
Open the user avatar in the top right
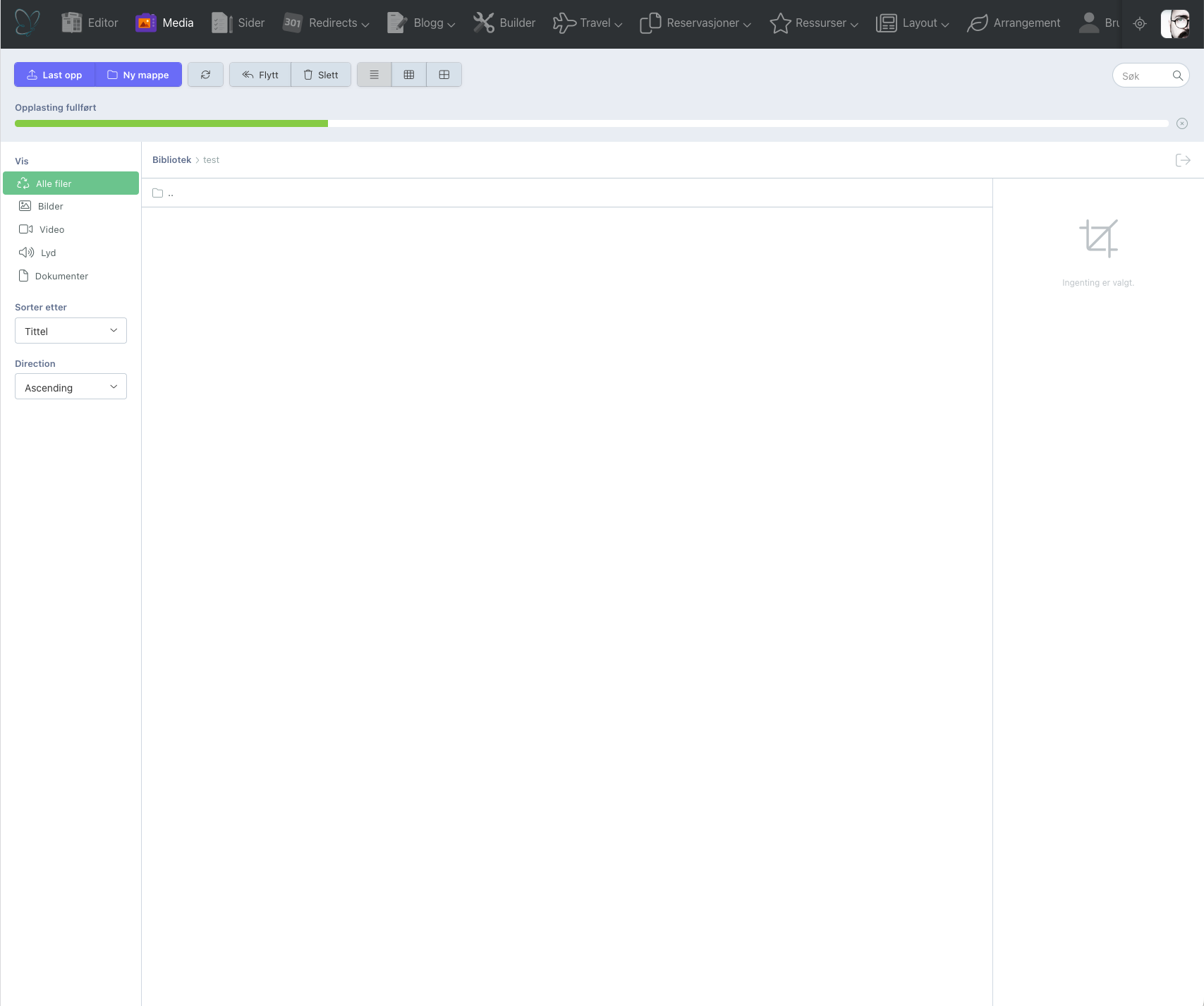click(1175, 24)
